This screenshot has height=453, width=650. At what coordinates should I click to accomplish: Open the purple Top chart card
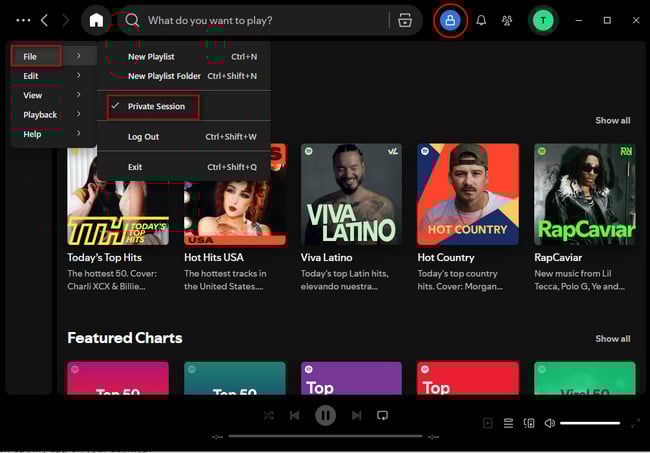[x=352, y=378]
